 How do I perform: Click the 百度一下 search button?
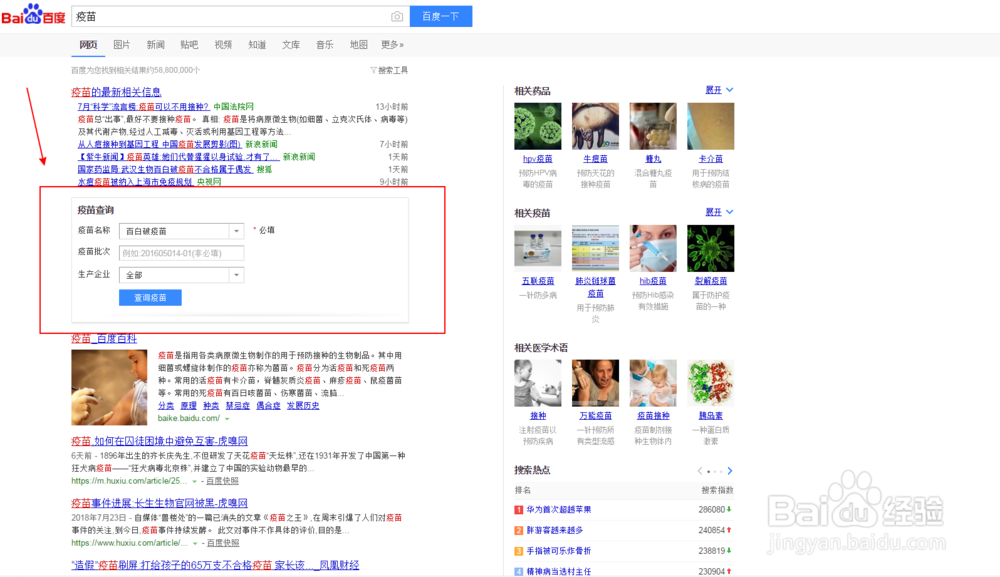click(x=441, y=17)
